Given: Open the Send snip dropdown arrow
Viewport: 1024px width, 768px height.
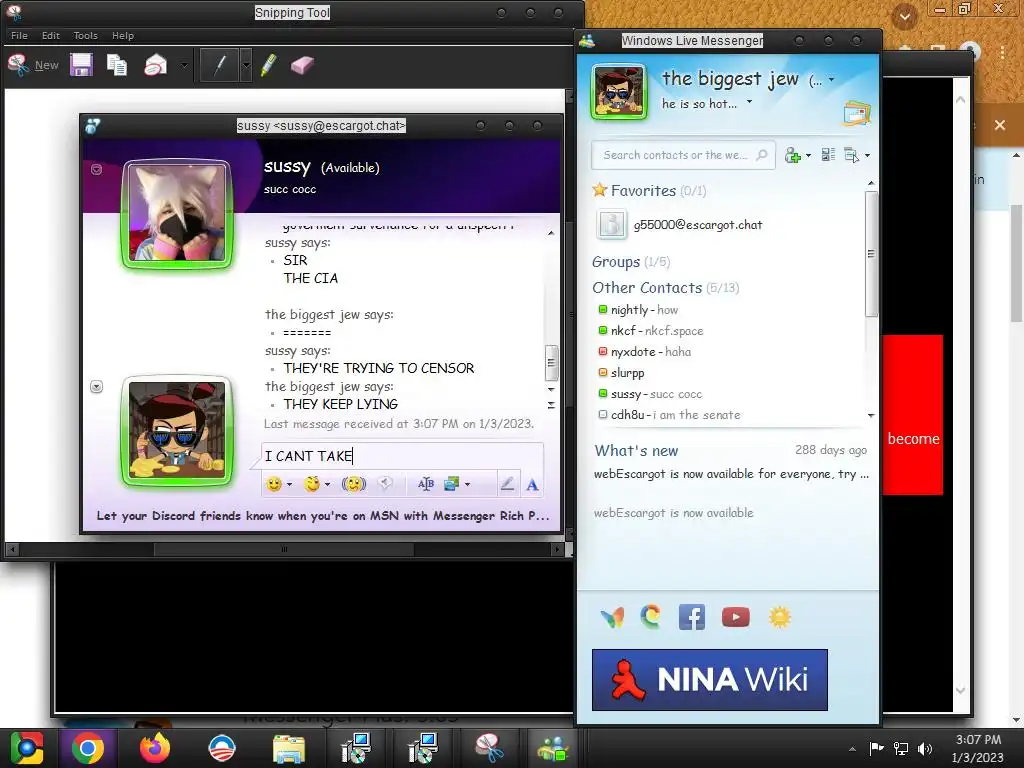Looking at the screenshot, I should [184, 65].
